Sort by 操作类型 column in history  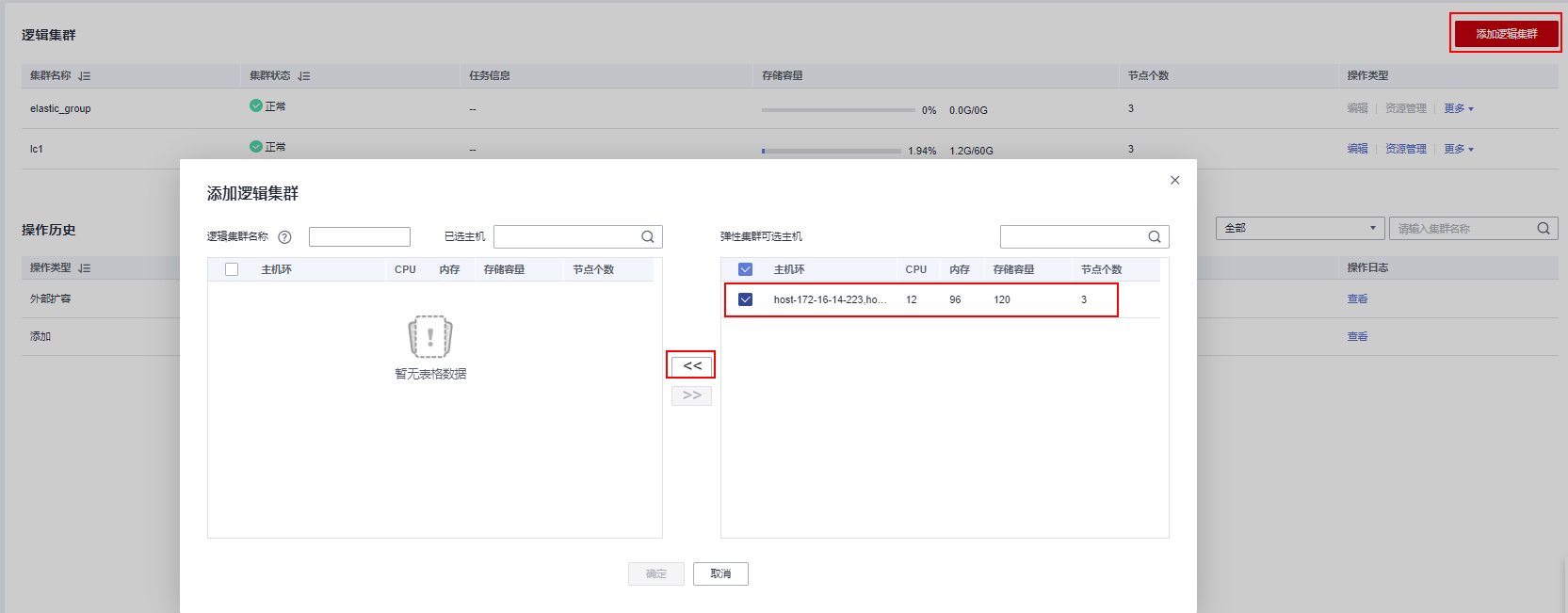(85, 268)
